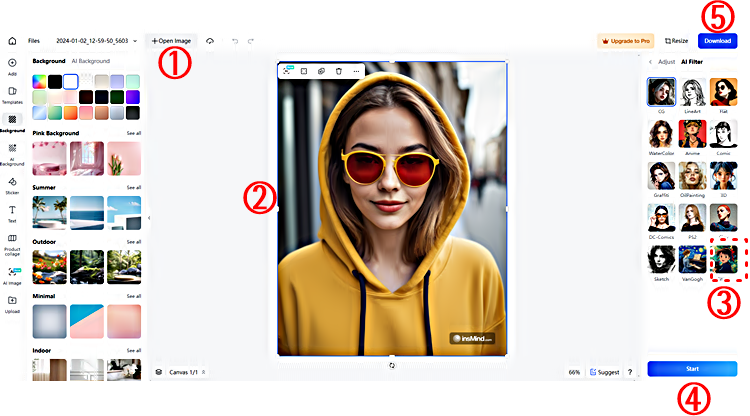Select the palm trees Summer background
The image size is (750, 416).
(49, 213)
